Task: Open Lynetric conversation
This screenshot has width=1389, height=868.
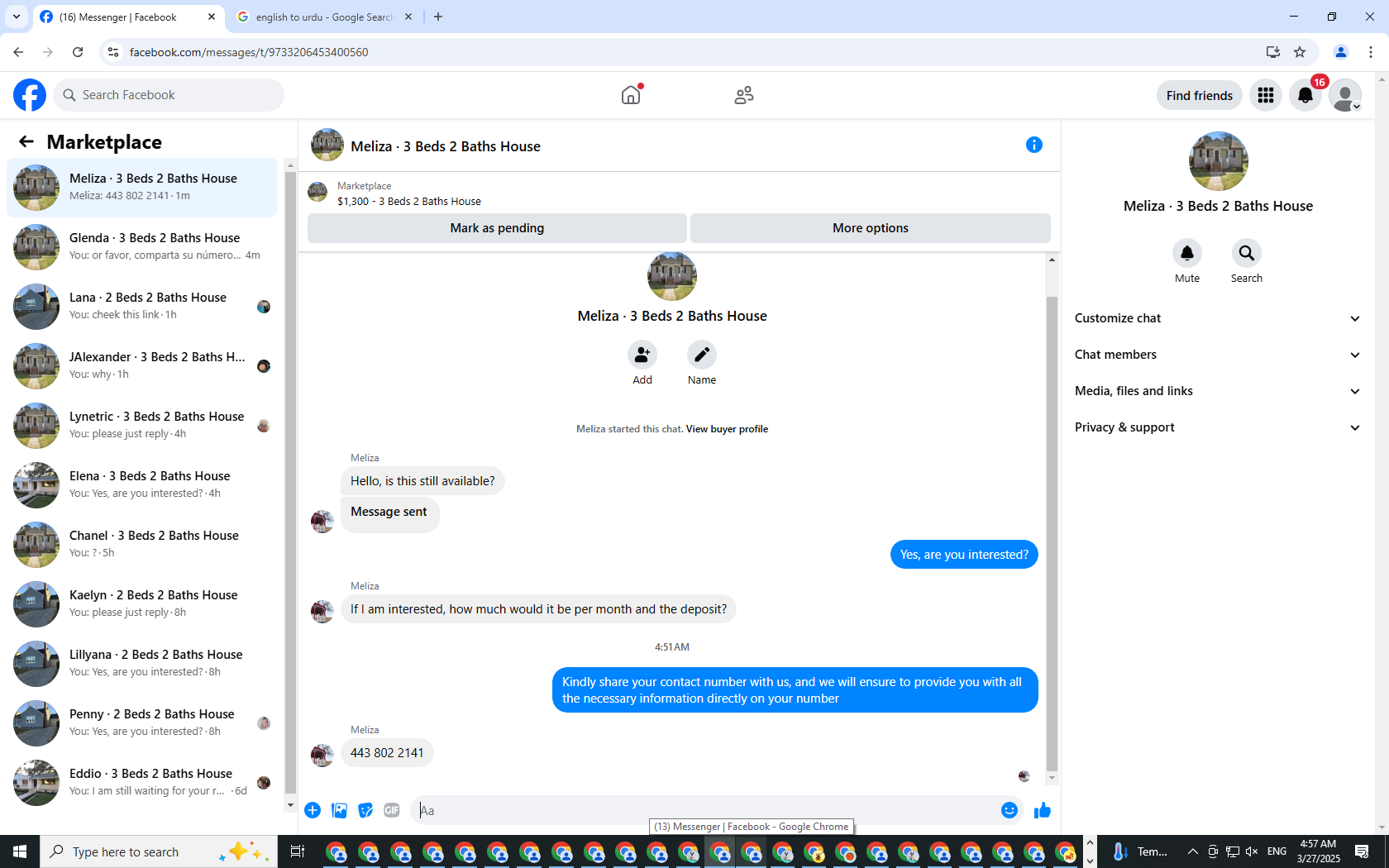Action: pos(142,426)
